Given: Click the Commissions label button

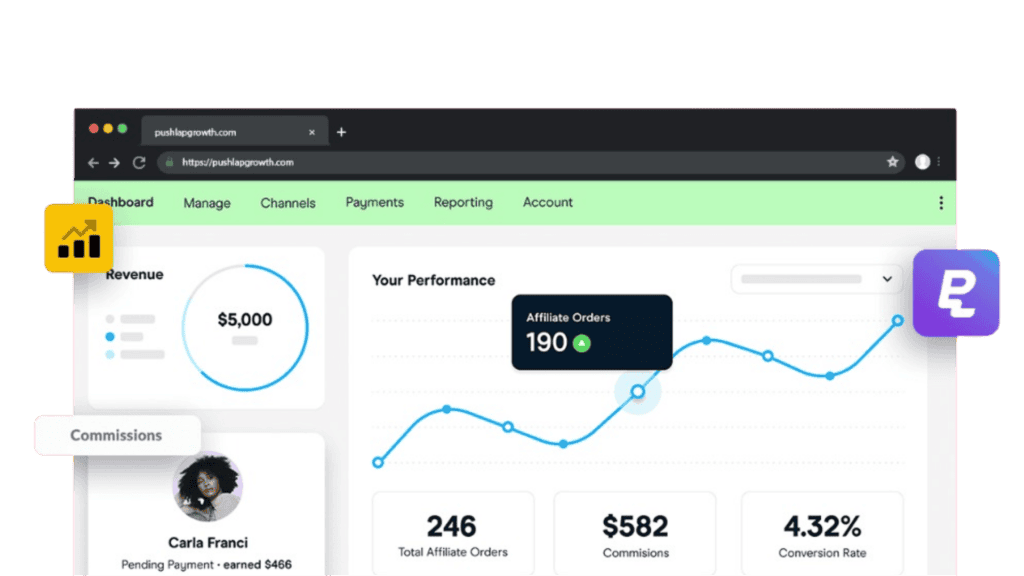Looking at the screenshot, I should (116, 436).
